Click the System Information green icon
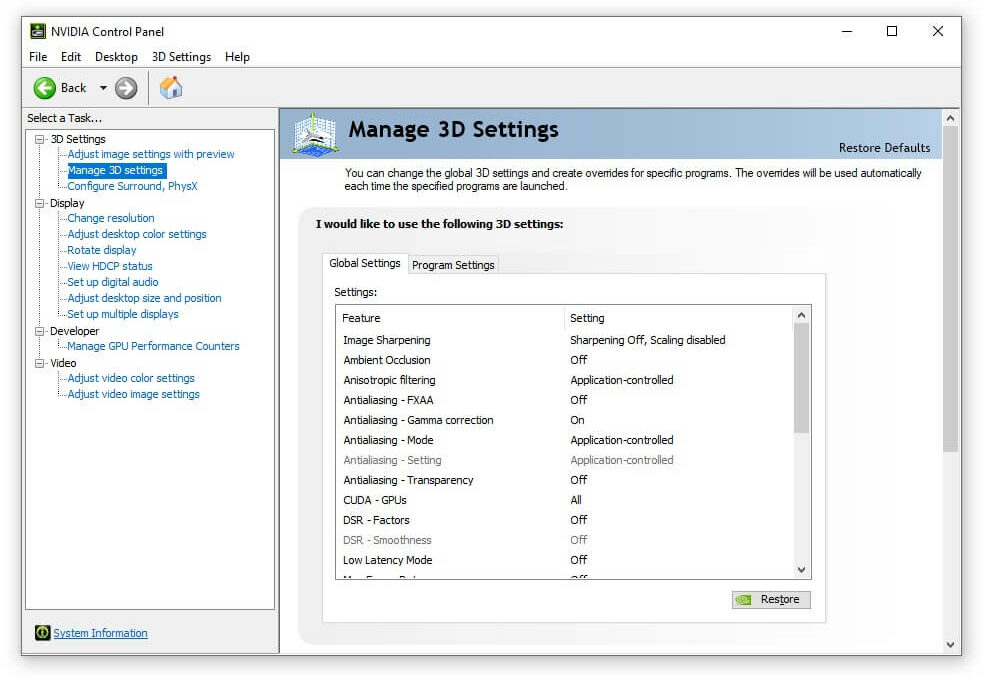 coord(42,633)
